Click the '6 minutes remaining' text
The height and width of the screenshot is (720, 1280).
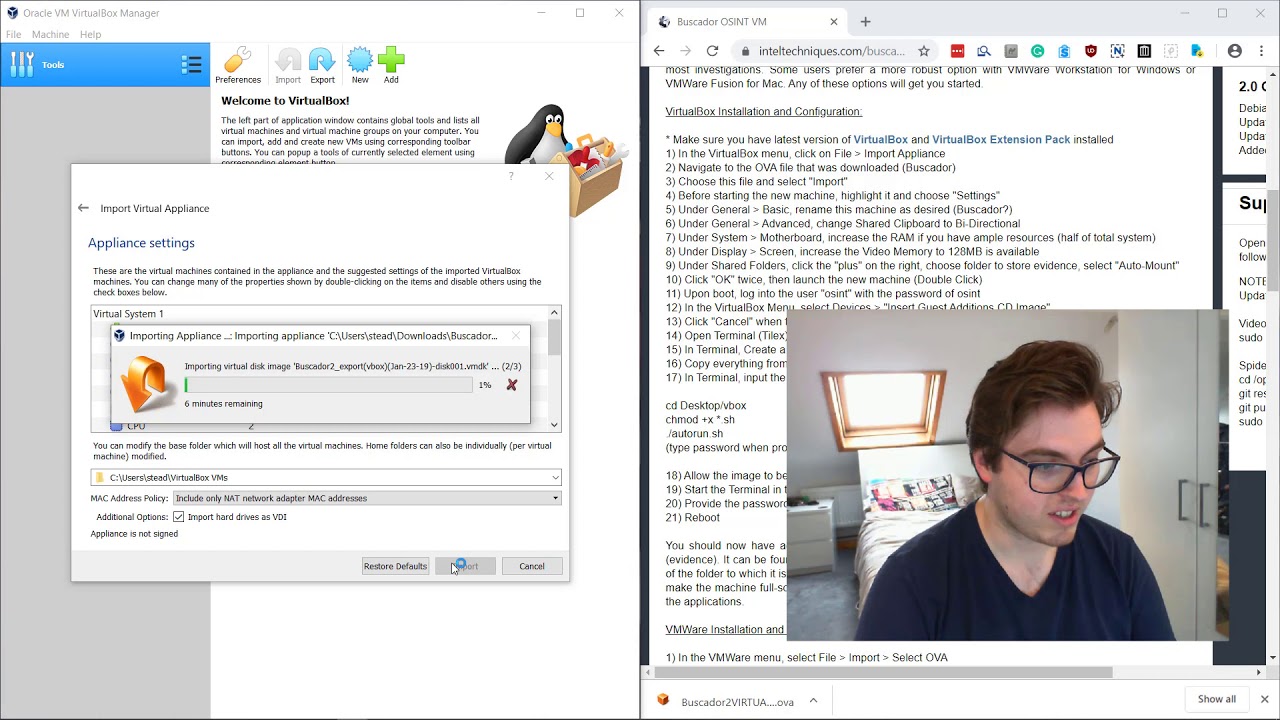[223, 404]
